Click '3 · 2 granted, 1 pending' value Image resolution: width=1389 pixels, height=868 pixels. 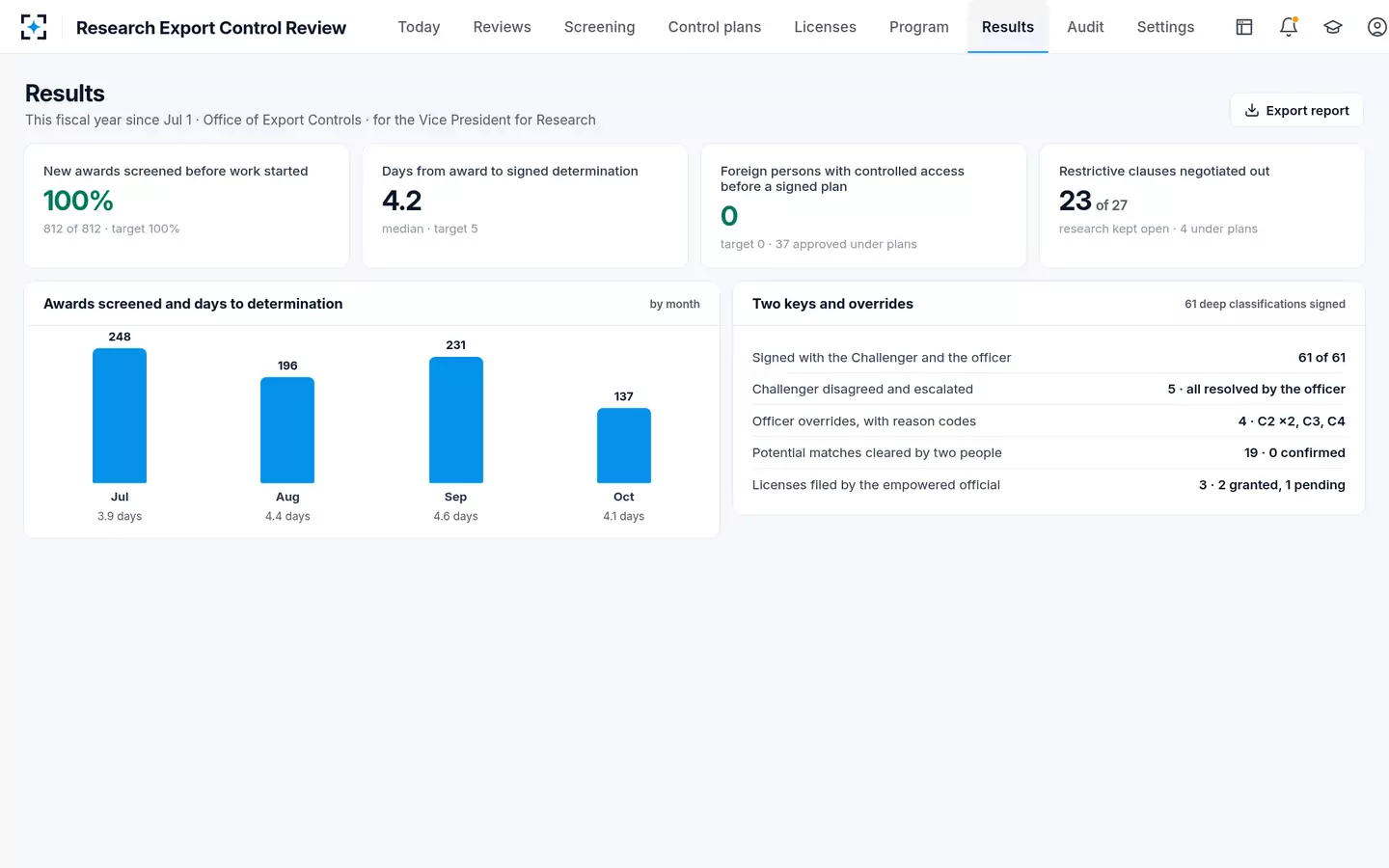(x=1272, y=484)
